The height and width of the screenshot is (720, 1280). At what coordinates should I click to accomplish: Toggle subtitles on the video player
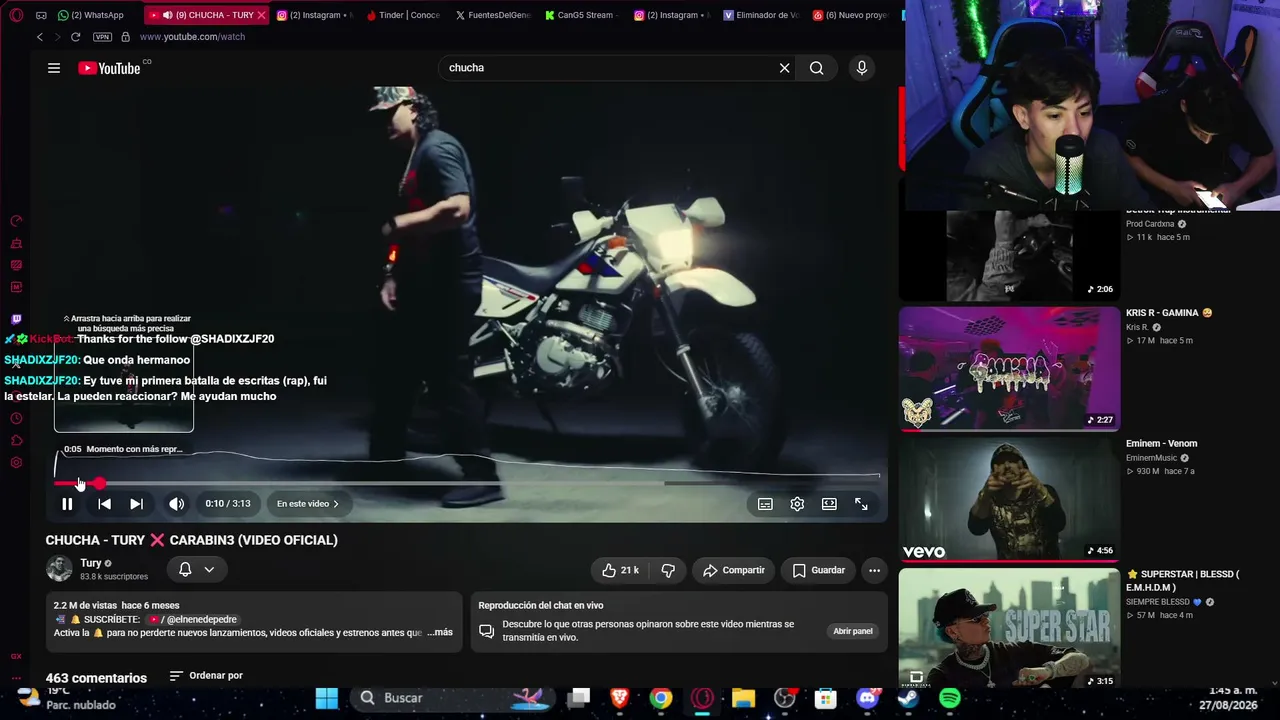point(765,504)
